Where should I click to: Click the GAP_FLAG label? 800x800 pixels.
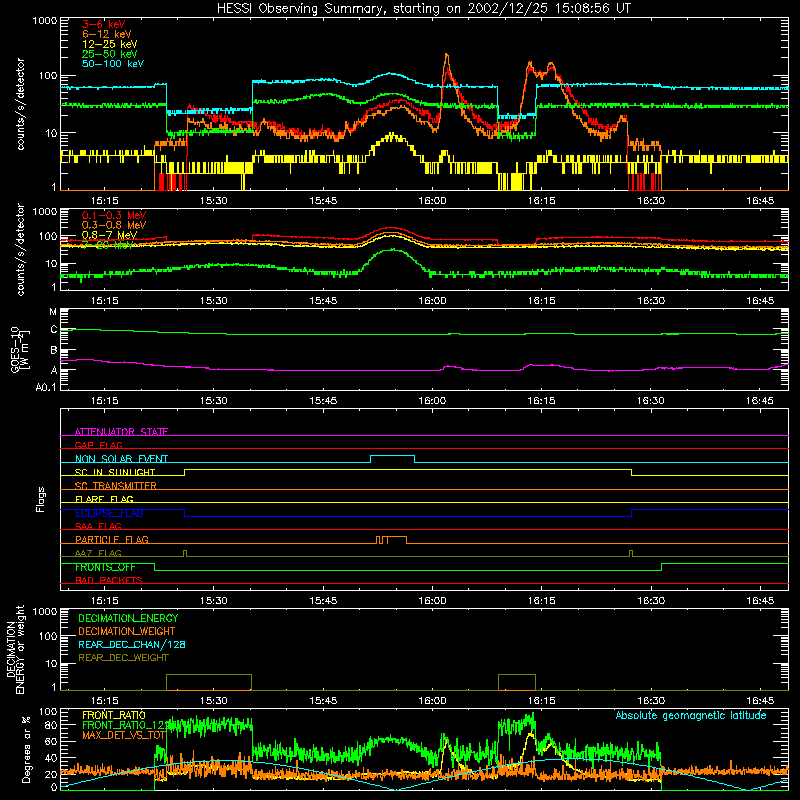(98, 445)
